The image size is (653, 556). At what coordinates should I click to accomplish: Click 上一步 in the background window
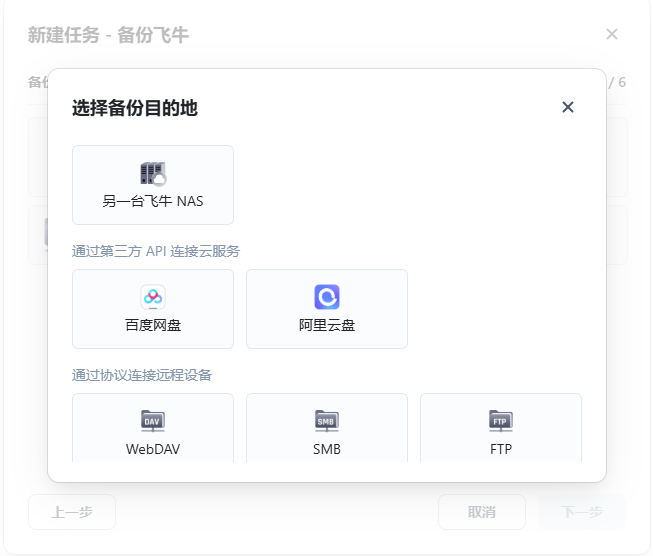pyautogui.click(x=72, y=512)
